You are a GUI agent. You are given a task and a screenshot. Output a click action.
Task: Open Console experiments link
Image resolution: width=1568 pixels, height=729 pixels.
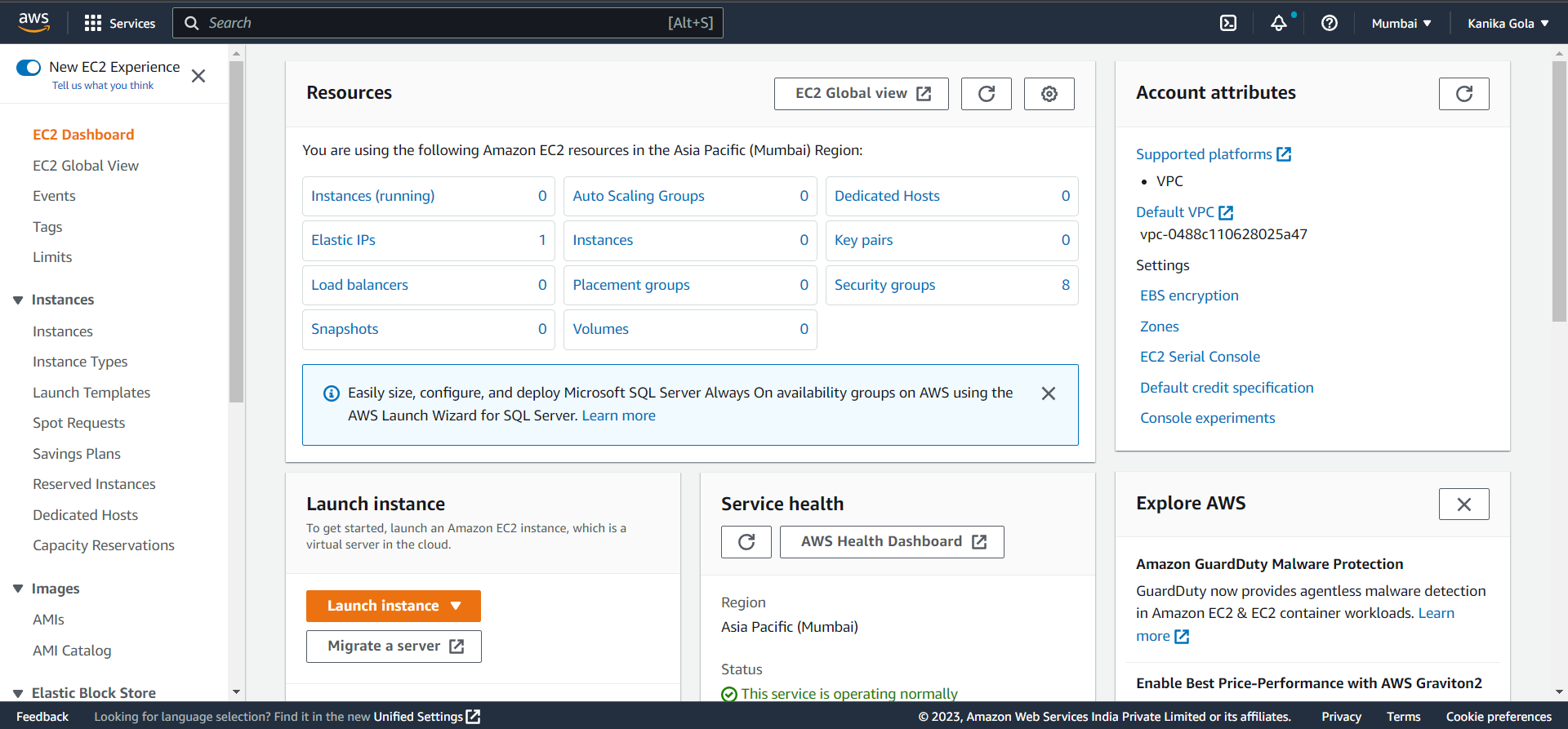point(1208,418)
